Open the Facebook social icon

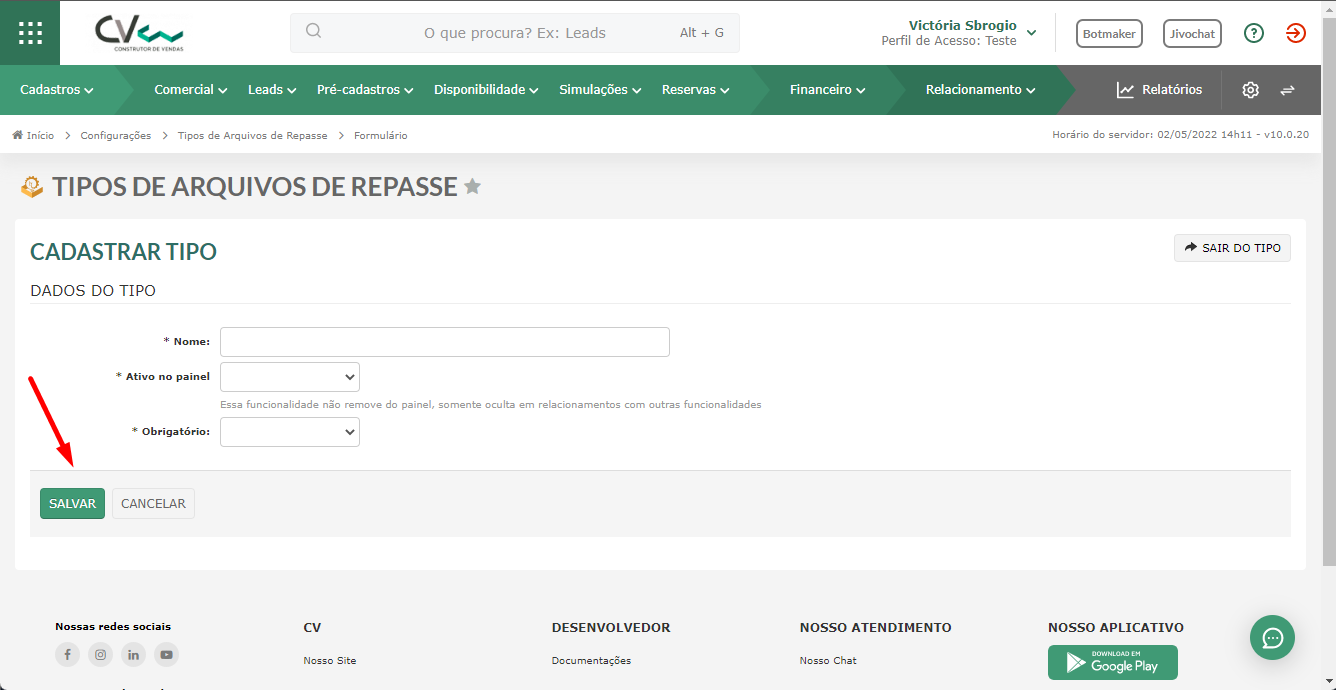coord(67,655)
